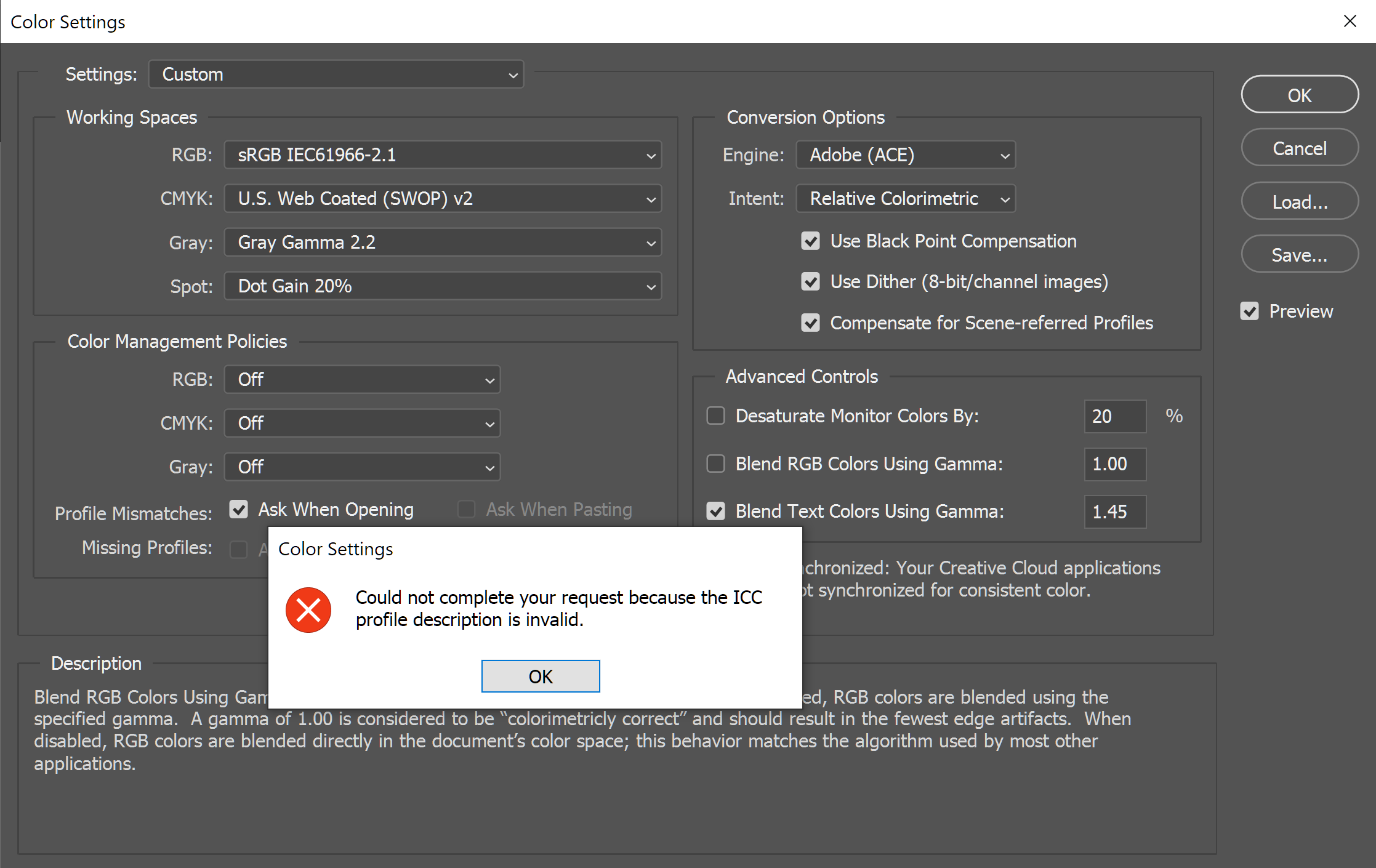Open the Intent Relative Colorimetric dropdown
1376x868 pixels.
pyautogui.click(x=905, y=199)
